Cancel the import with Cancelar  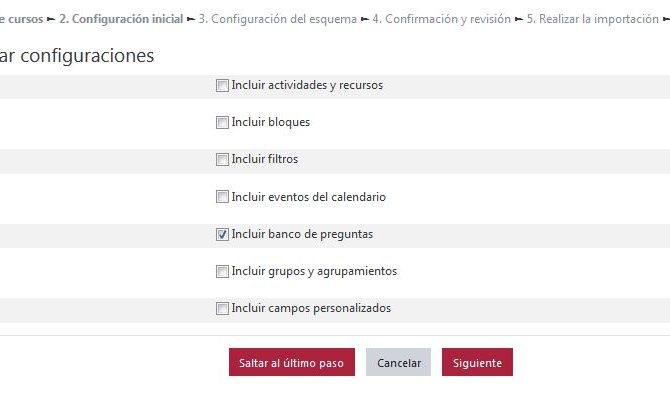398,362
